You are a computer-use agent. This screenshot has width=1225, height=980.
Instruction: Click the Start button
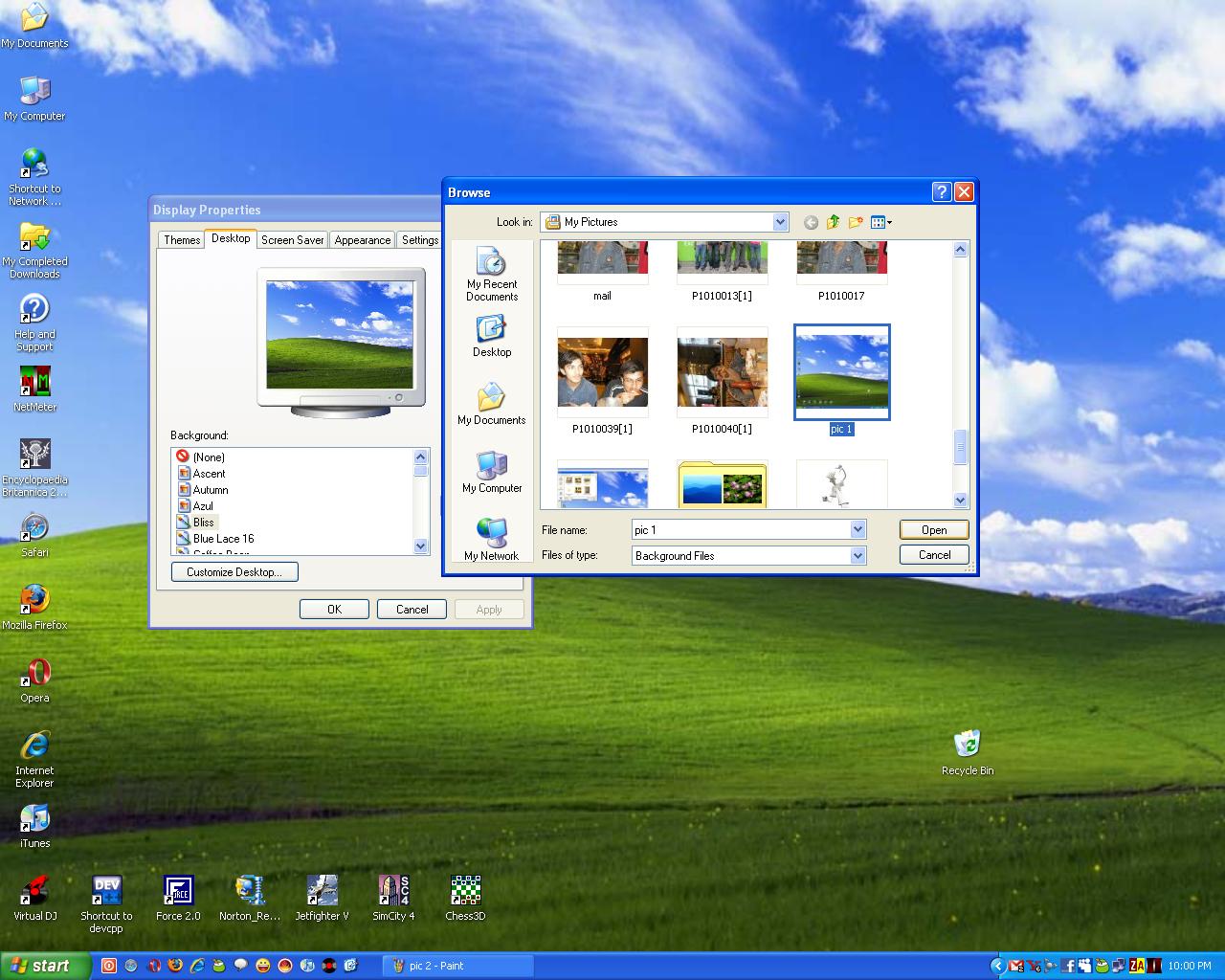click(45, 966)
